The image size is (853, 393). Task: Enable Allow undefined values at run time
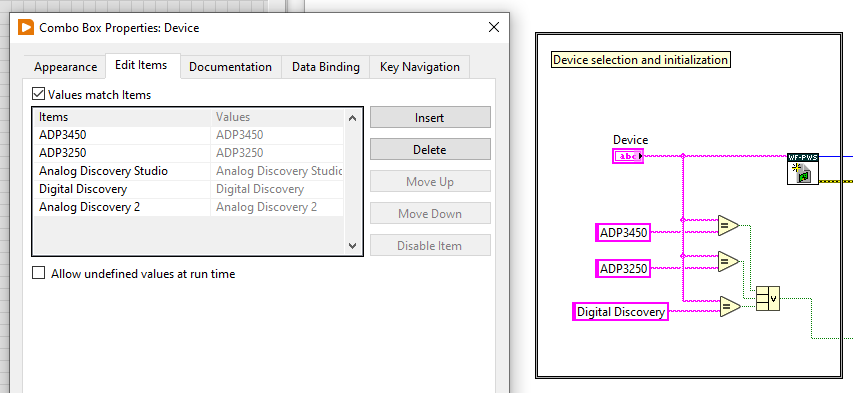point(38,273)
